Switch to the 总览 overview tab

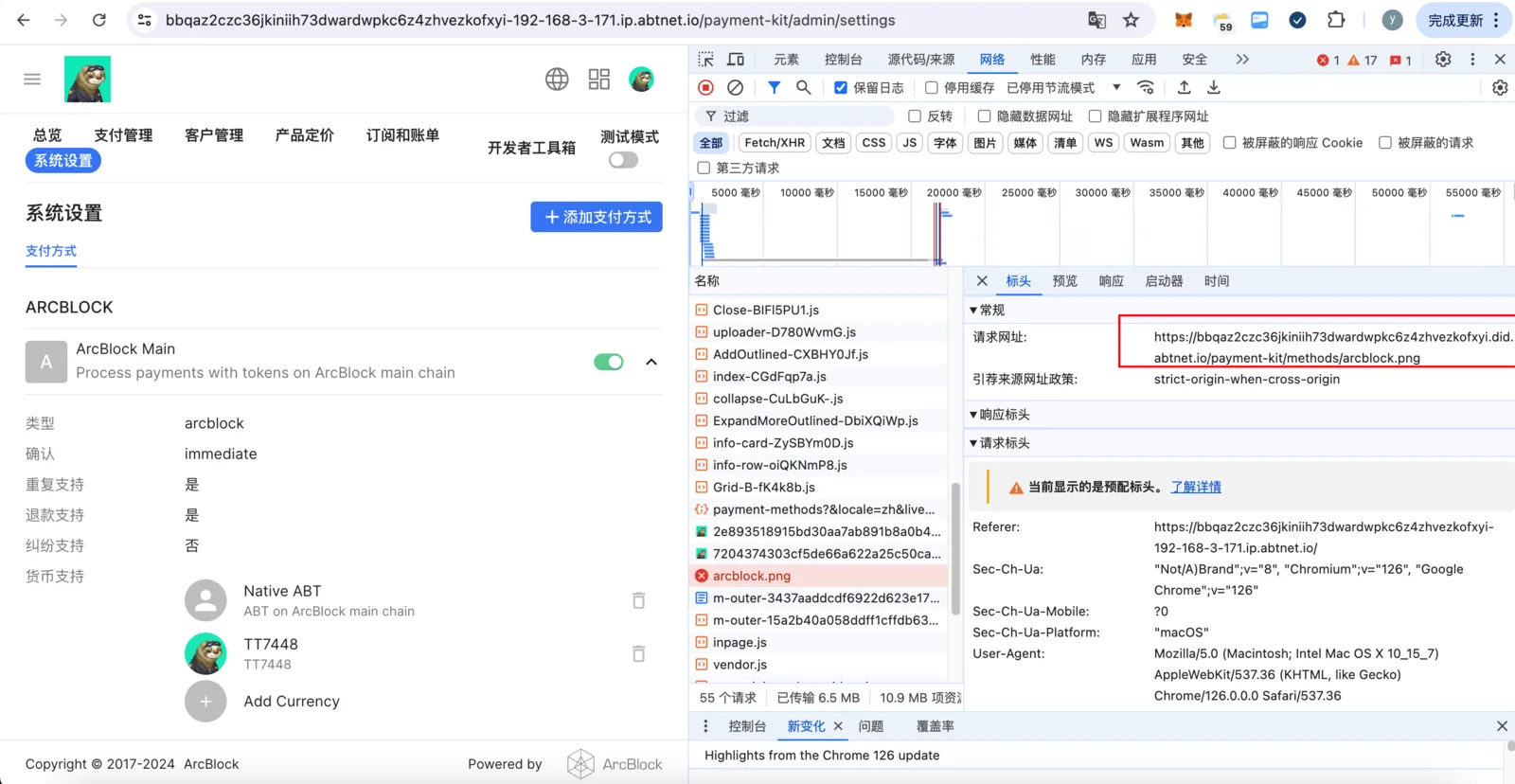(47, 135)
